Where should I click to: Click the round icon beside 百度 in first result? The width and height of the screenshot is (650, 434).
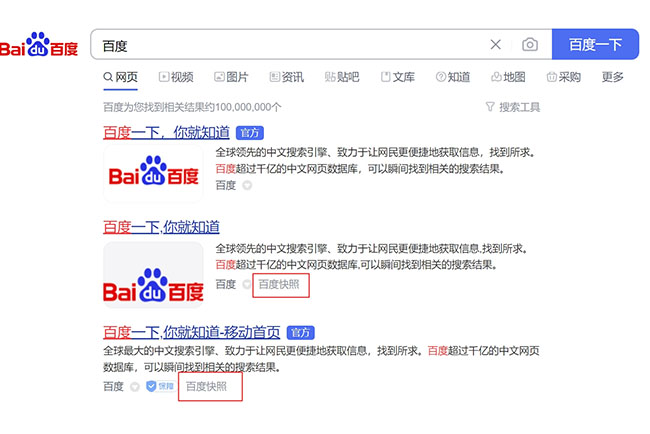(247, 185)
